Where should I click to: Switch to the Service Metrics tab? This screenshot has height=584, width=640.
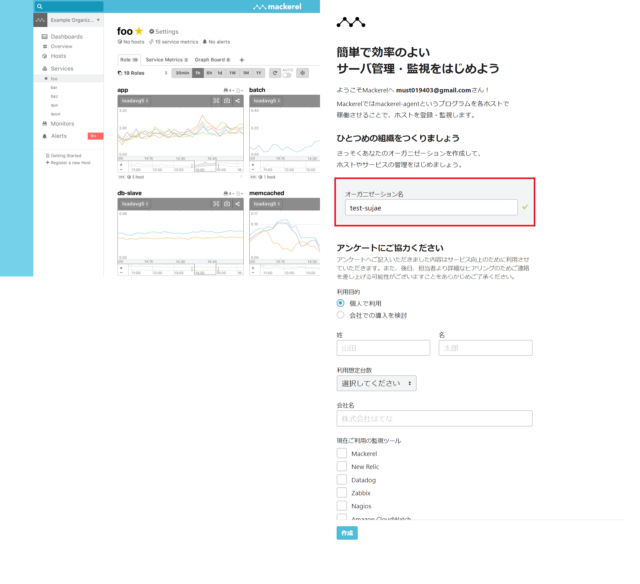[167, 60]
